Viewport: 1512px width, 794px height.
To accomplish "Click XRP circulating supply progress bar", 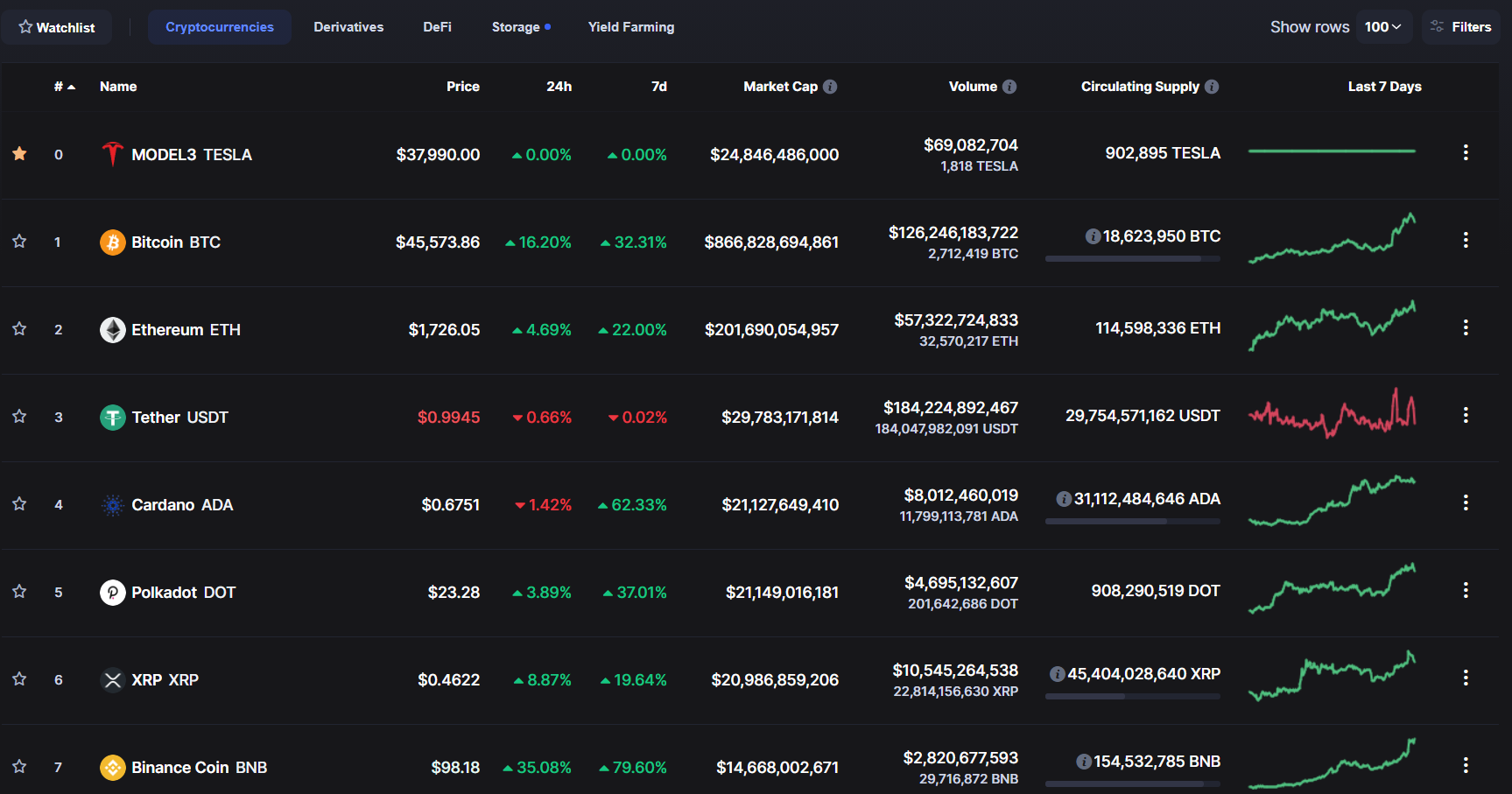I will coord(1133,696).
